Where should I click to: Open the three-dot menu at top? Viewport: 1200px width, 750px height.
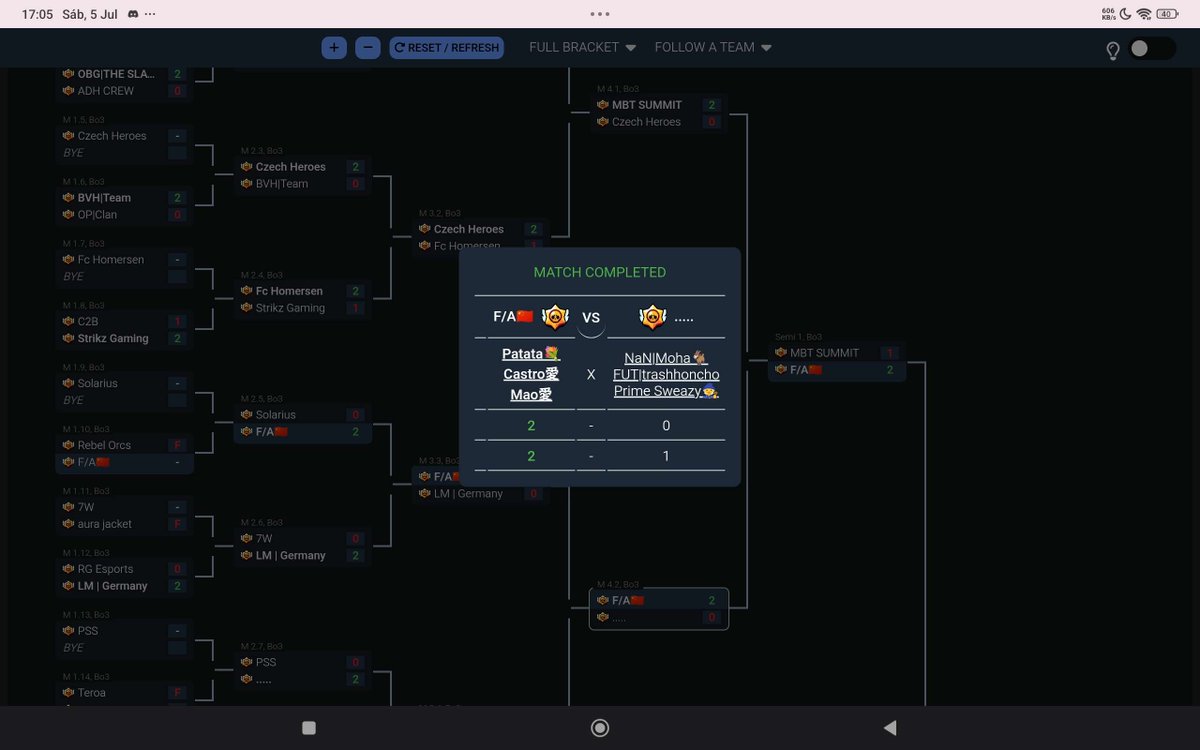[x=600, y=14]
